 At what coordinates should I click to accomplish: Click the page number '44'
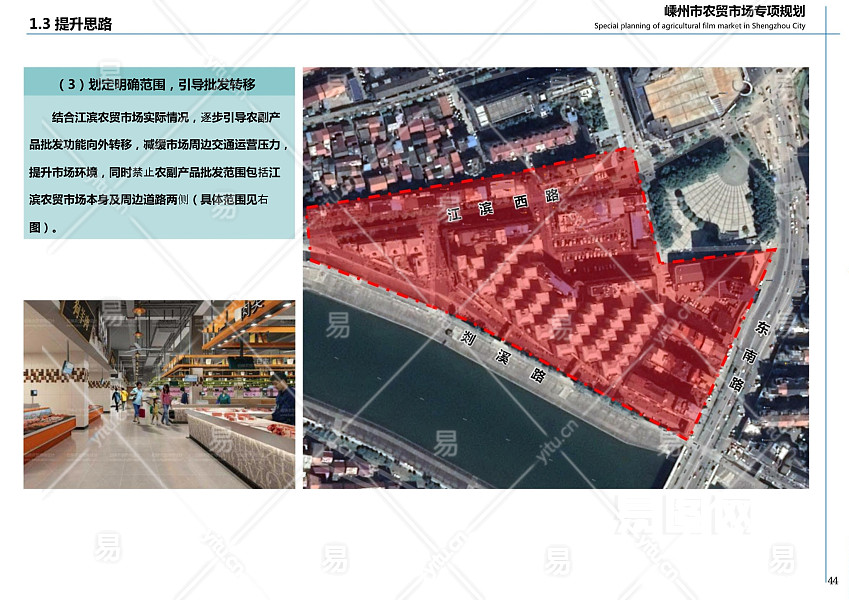click(833, 580)
